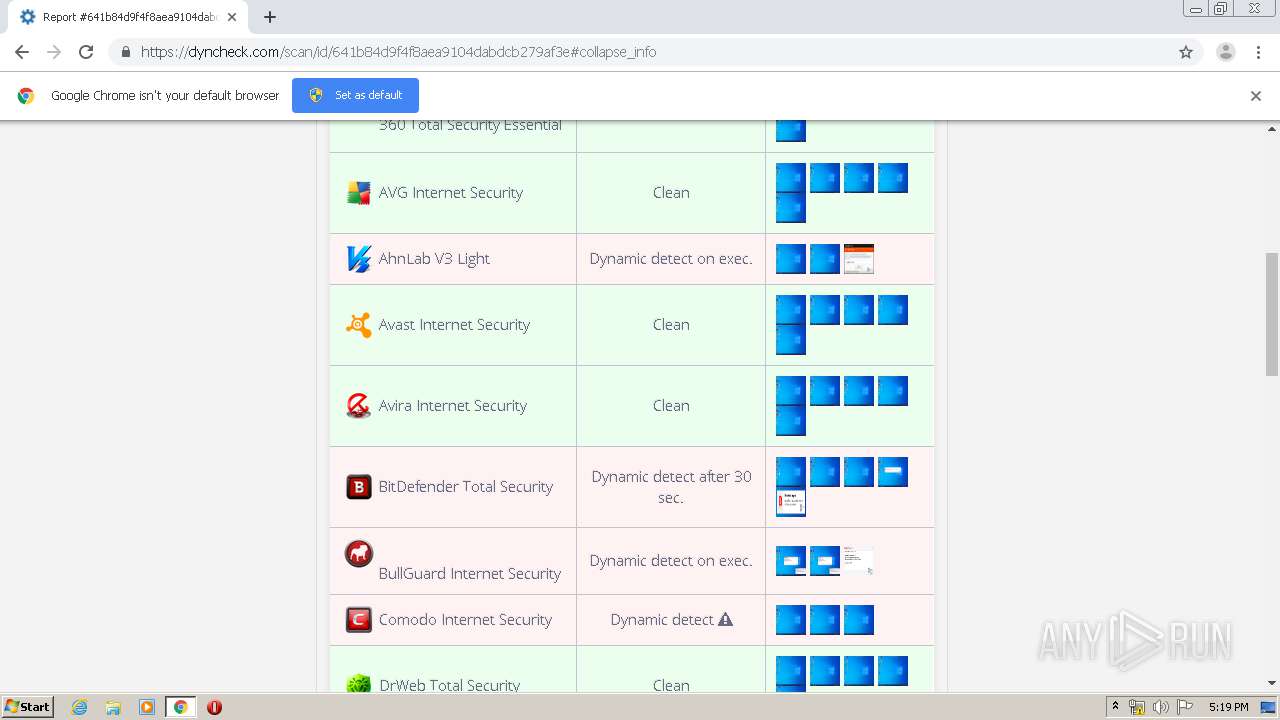Click the Avira Internet Security logo icon
The width and height of the screenshot is (1280, 720).
tap(358, 406)
